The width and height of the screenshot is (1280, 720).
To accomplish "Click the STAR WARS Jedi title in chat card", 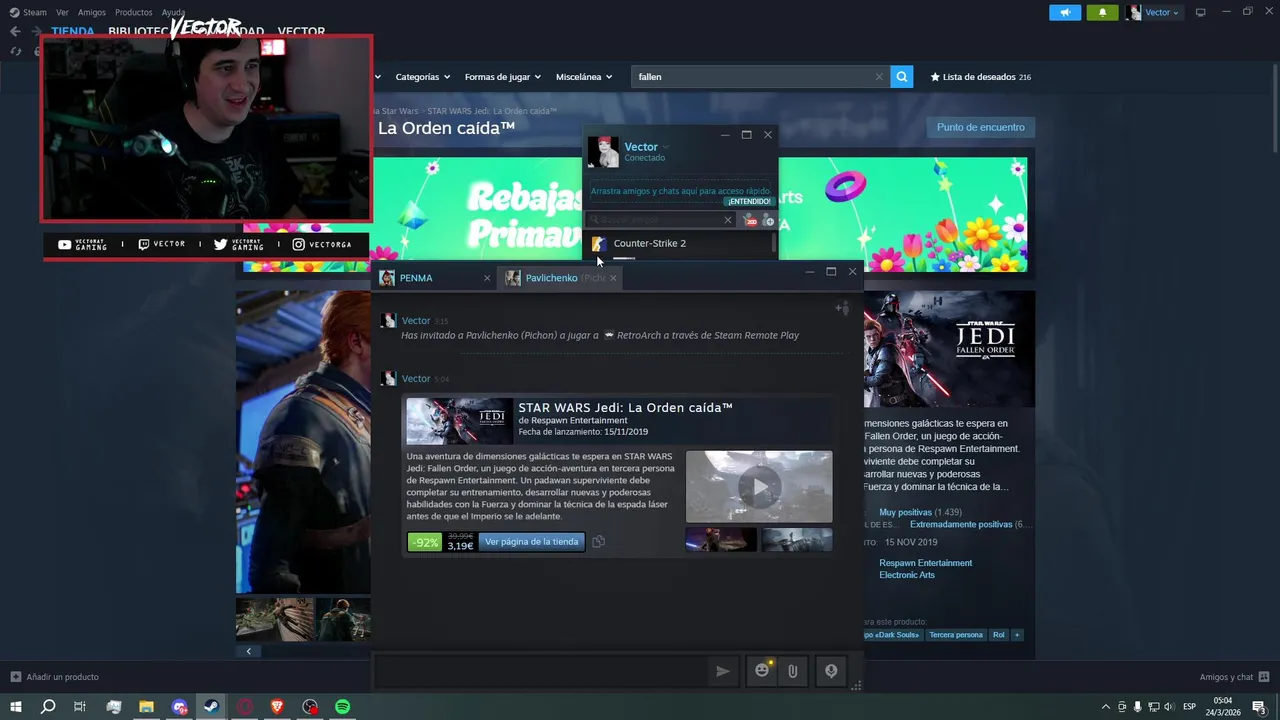I will point(625,408).
